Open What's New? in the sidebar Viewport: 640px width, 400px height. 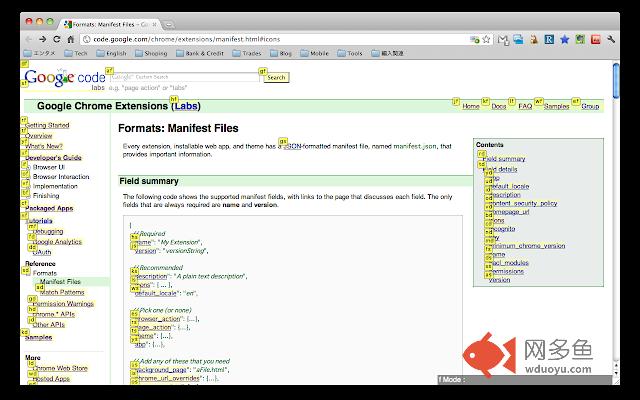[x=44, y=146]
